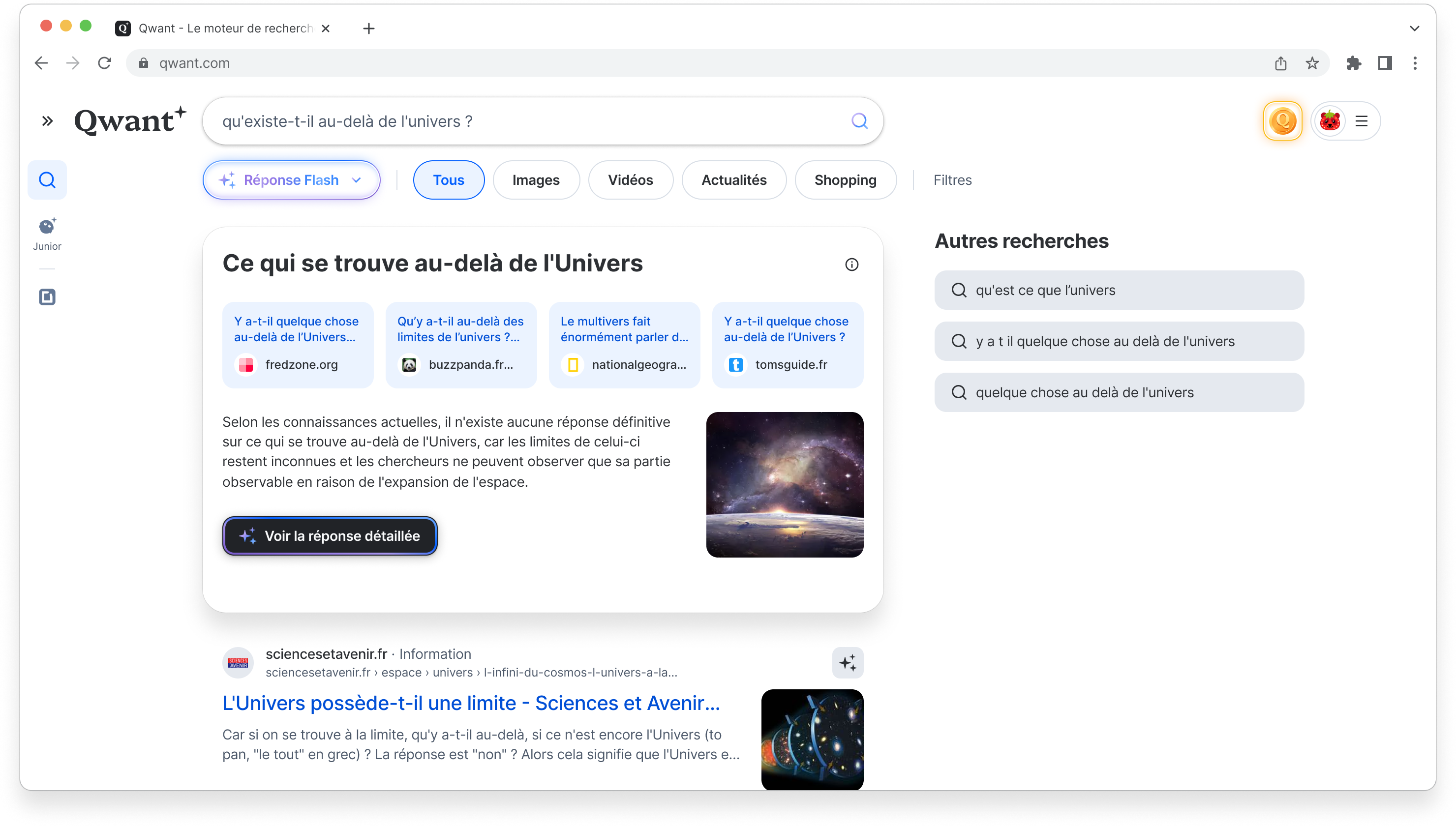Open the tomsguide.fr source card
1456x826 pixels.
(x=787, y=344)
